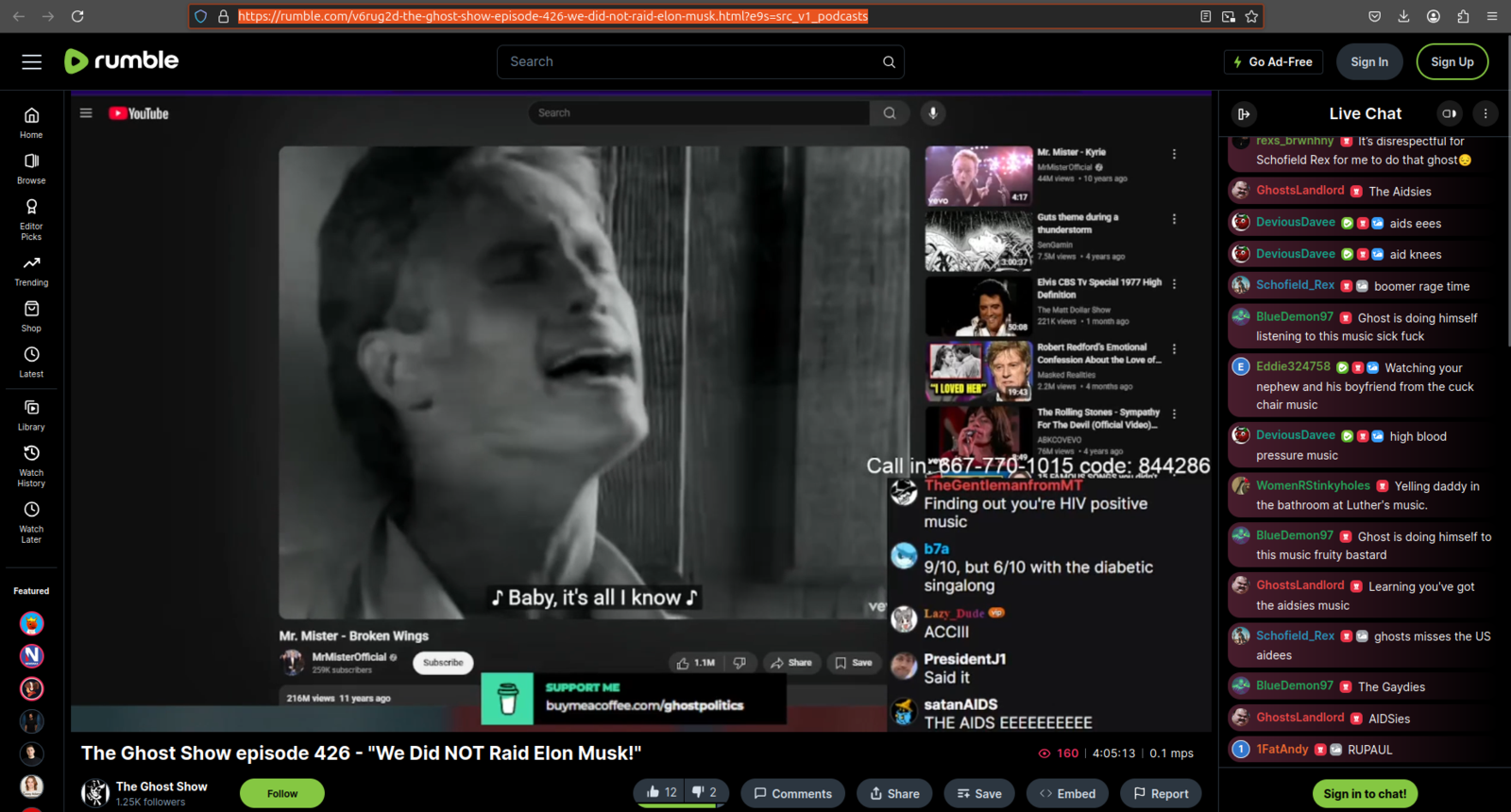Click The Ghost Show channel avatar

95,793
